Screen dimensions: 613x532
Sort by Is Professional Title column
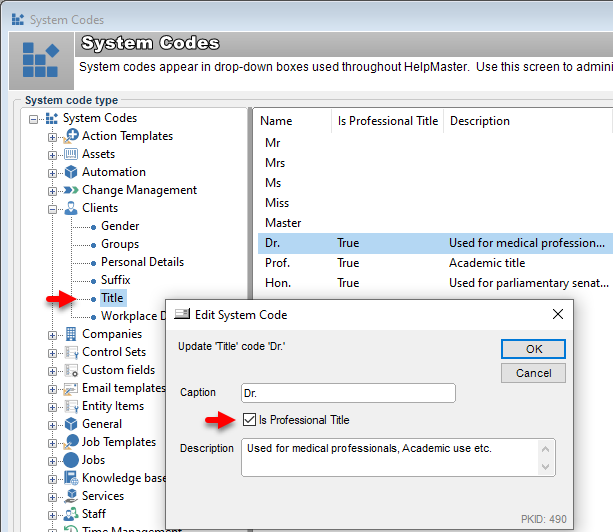point(387,121)
